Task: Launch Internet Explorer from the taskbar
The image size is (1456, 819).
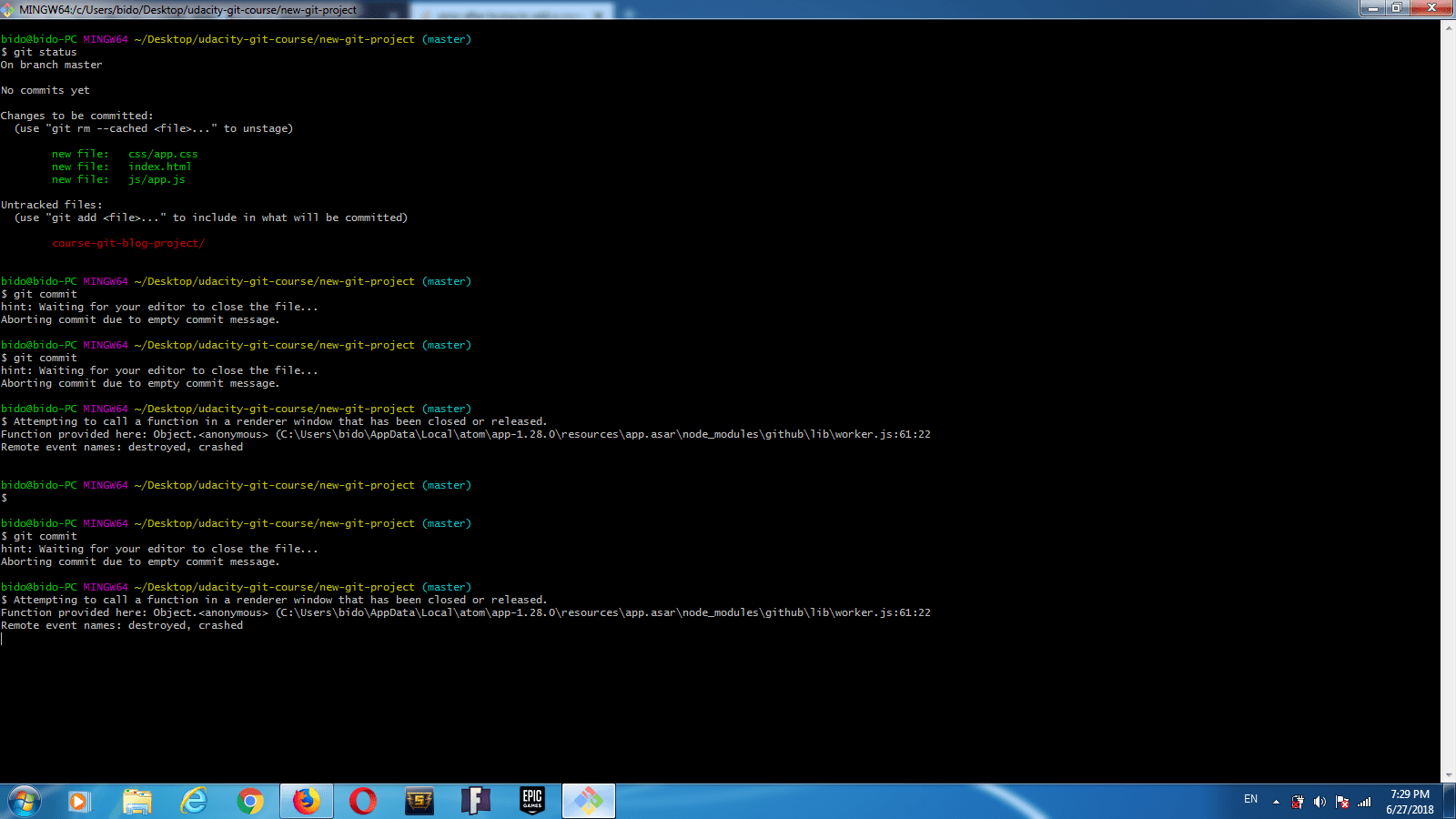Action: 194,802
